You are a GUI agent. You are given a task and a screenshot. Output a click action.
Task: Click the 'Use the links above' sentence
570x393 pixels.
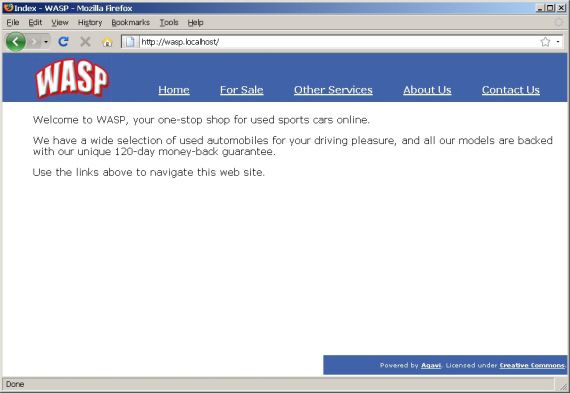click(x=149, y=172)
